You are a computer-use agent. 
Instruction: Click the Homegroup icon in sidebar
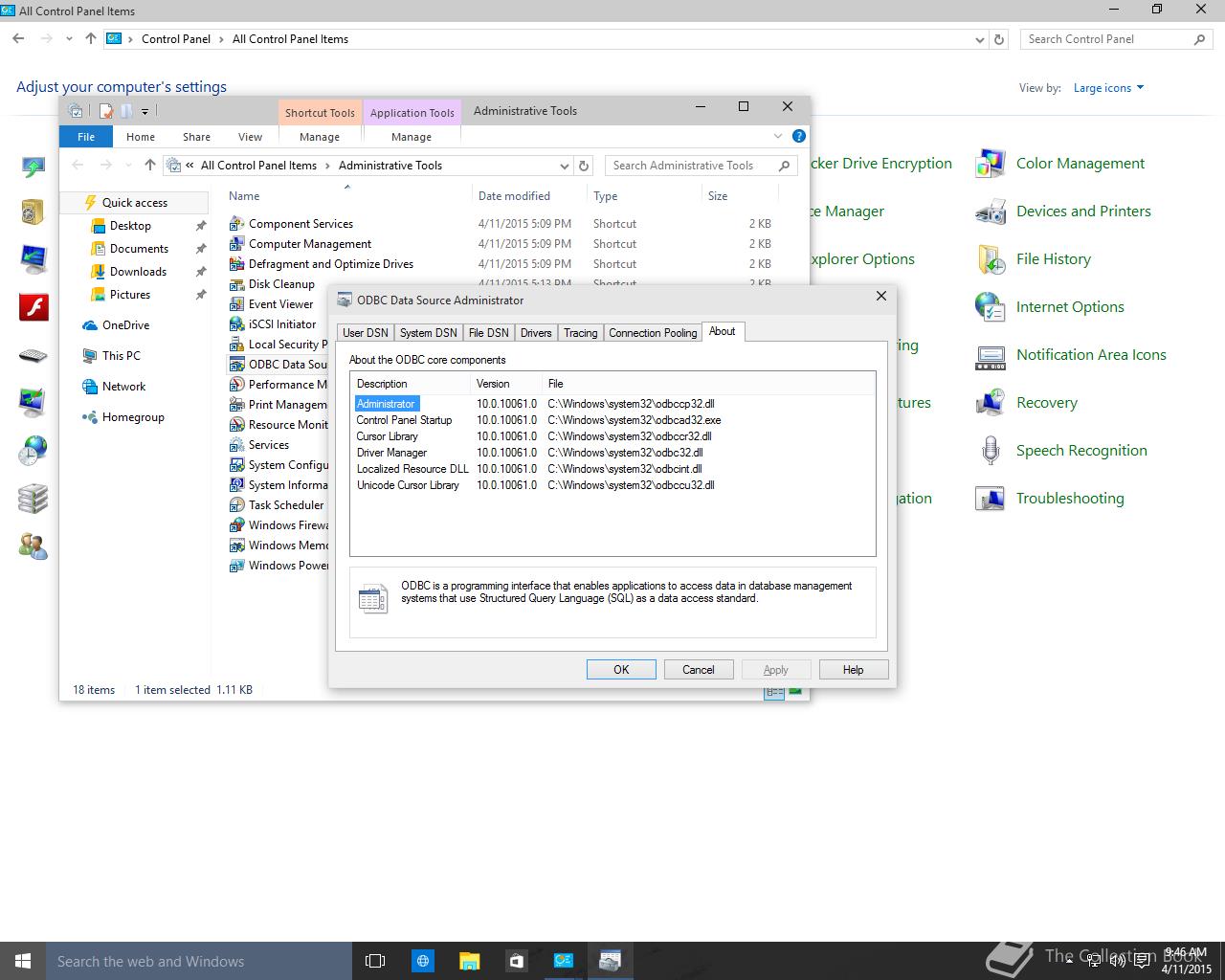pyautogui.click(x=90, y=417)
